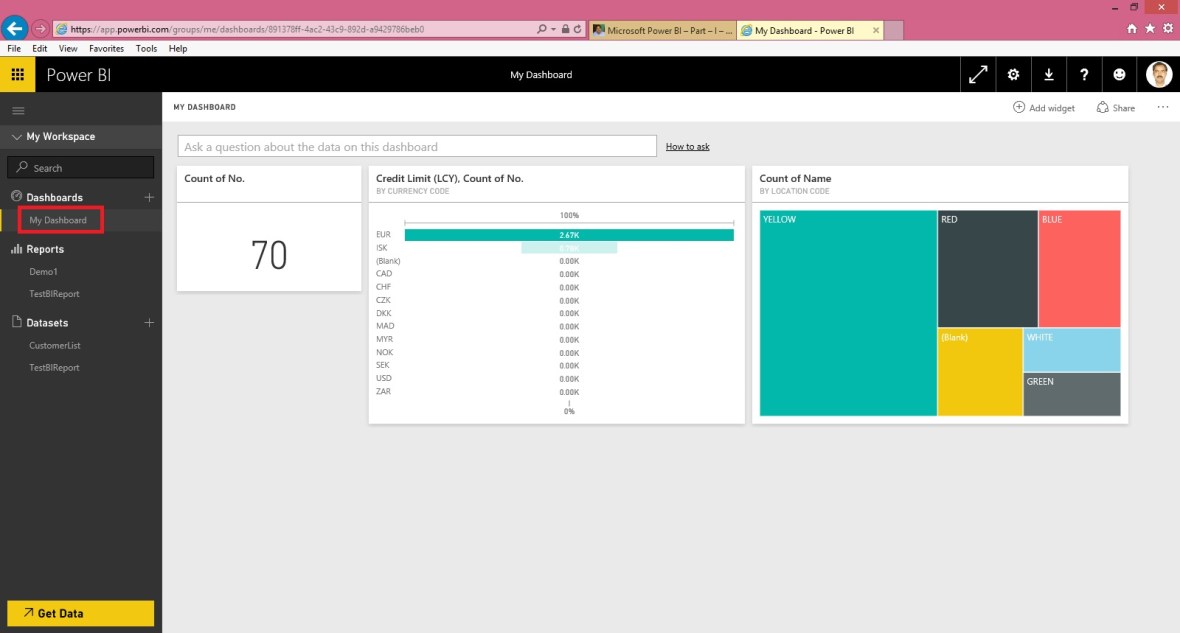The width and height of the screenshot is (1180, 633).
Task: Open the app launcher waffle icon
Action: click(x=17, y=74)
